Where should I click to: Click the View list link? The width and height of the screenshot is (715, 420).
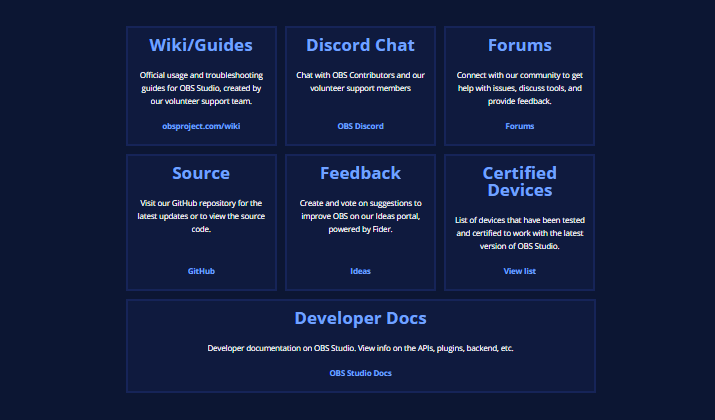[x=519, y=271]
